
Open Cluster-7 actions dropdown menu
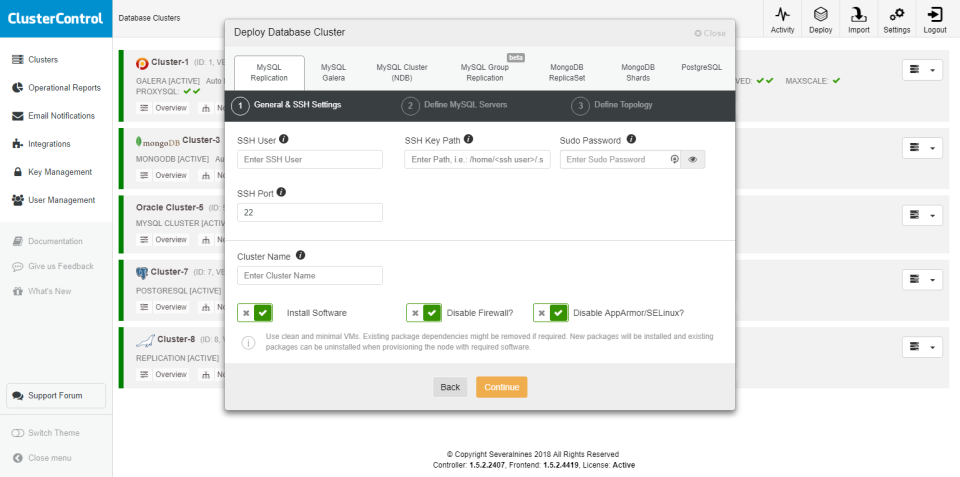point(922,279)
